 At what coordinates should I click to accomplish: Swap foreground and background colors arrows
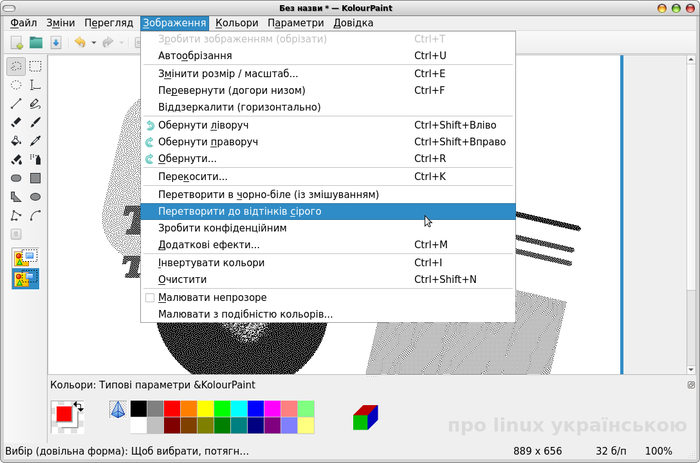[79, 406]
